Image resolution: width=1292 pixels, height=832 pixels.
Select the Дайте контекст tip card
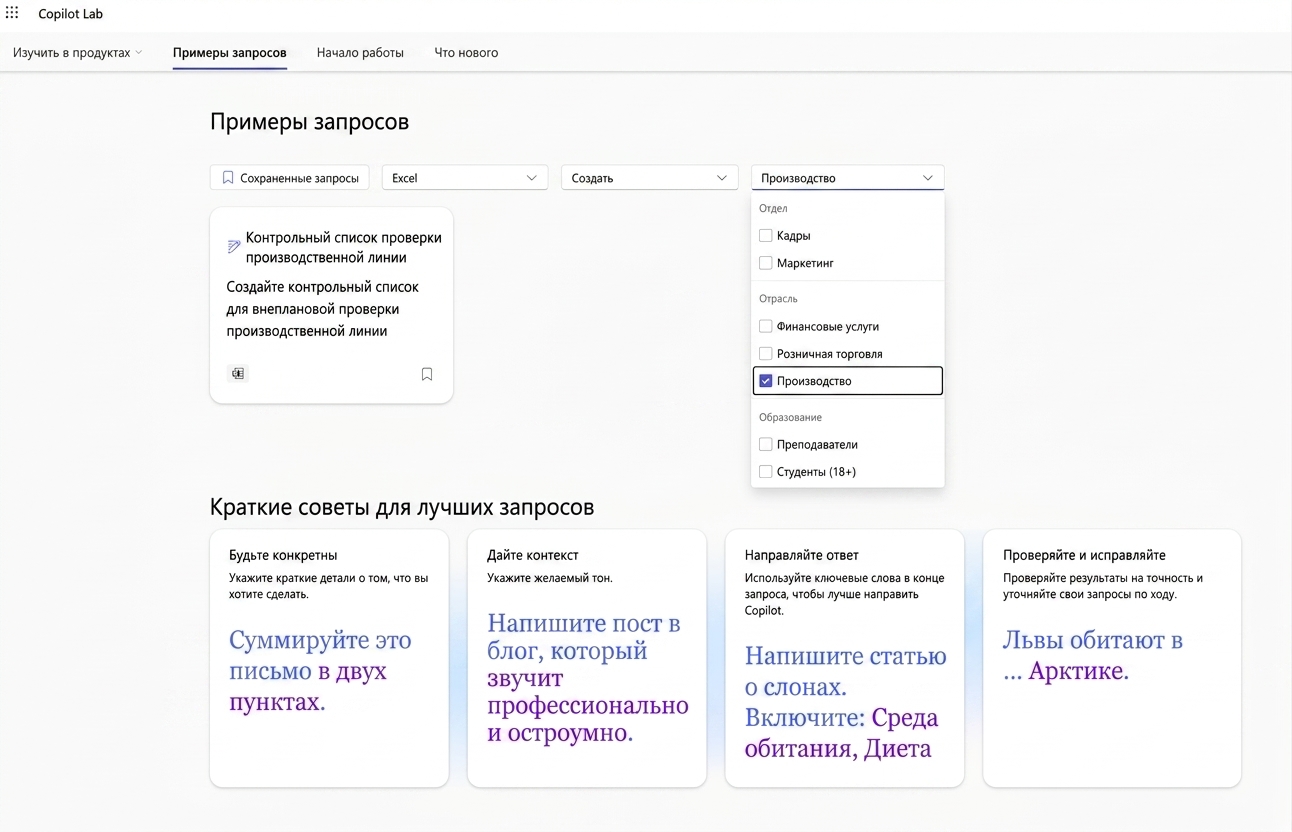pyautogui.click(x=587, y=659)
